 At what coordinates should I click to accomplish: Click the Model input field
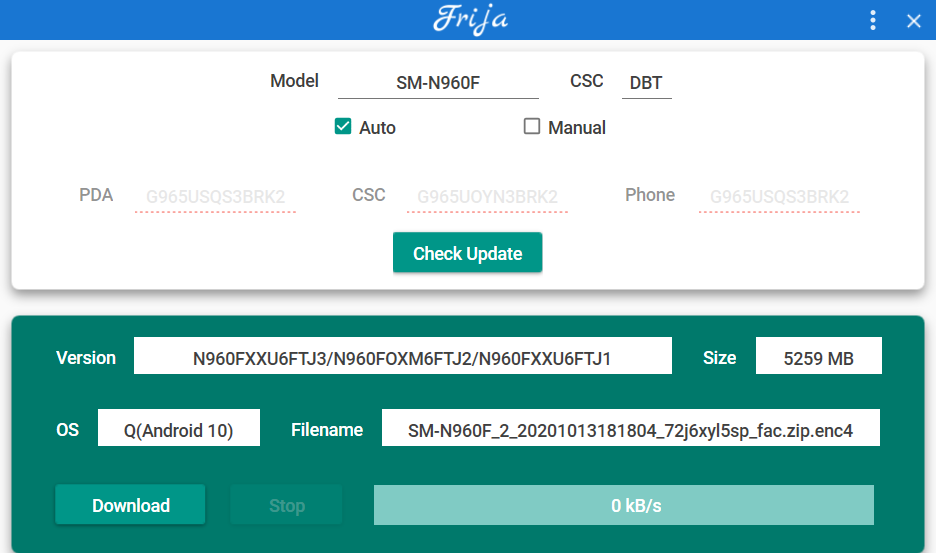[438, 83]
